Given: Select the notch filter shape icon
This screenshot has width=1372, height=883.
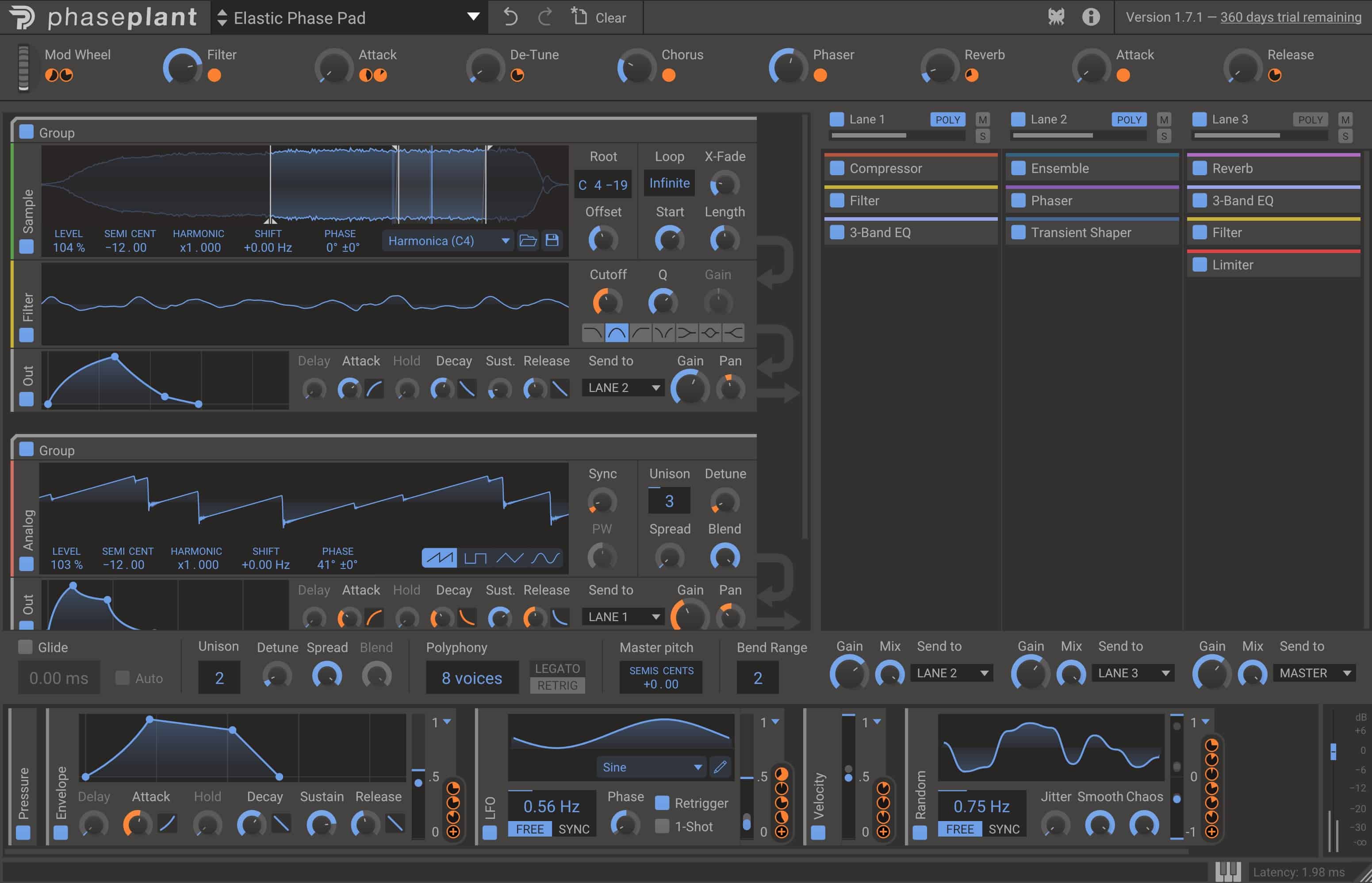Looking at the screenshot, I should tap(663, 333).
